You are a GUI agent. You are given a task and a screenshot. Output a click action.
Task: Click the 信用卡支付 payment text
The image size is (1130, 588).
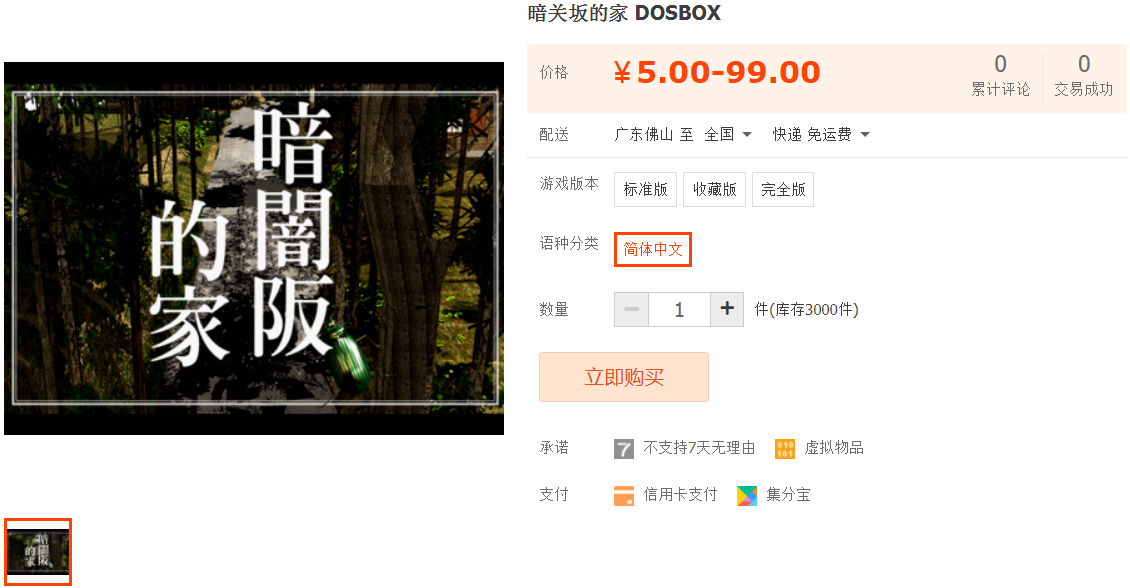point(680,494)
